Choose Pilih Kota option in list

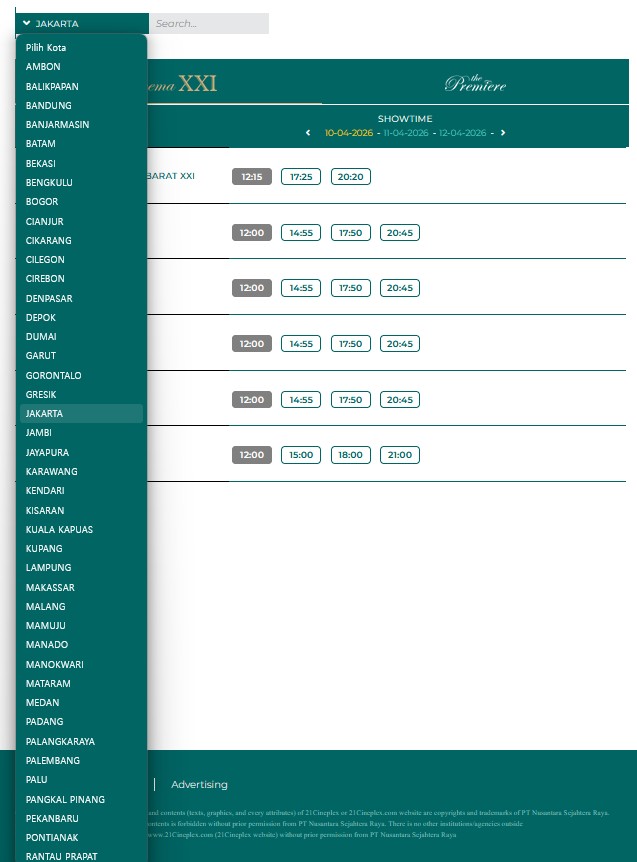coord(81,47)
